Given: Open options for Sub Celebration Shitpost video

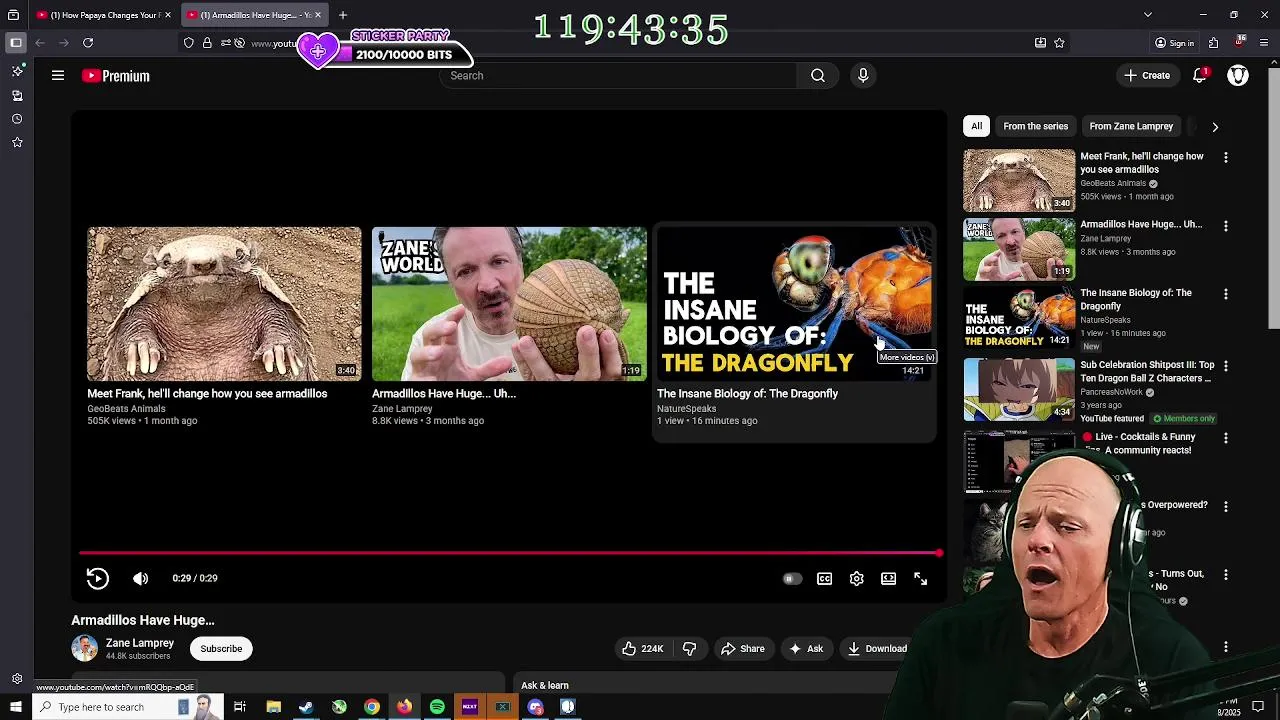Looking at the screenshot, I should pyautogui.click(x=1226, y=366).
